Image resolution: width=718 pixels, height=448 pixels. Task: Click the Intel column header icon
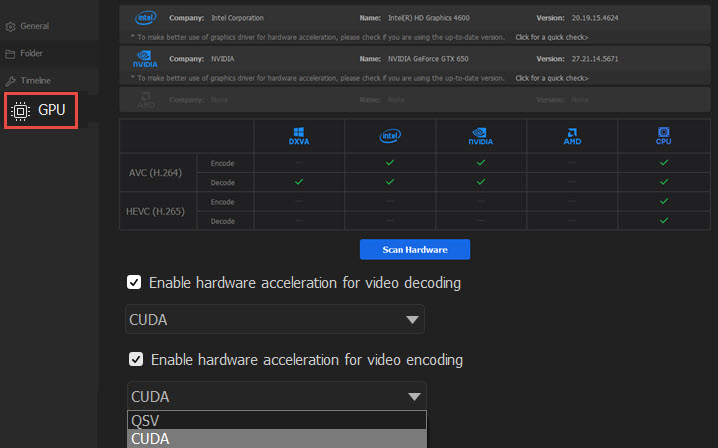pos(390,136)
